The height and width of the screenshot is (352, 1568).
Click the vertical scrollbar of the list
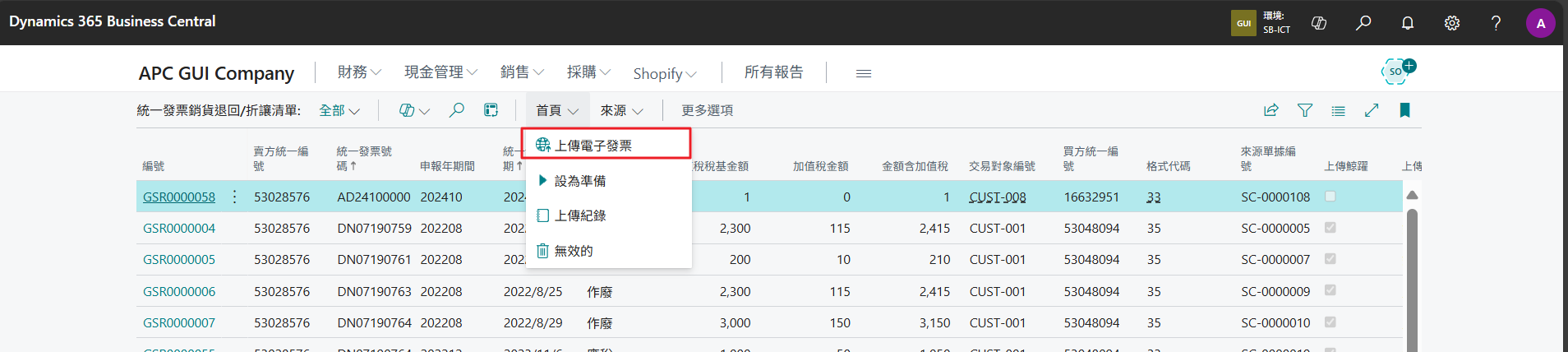[1412, 280]
